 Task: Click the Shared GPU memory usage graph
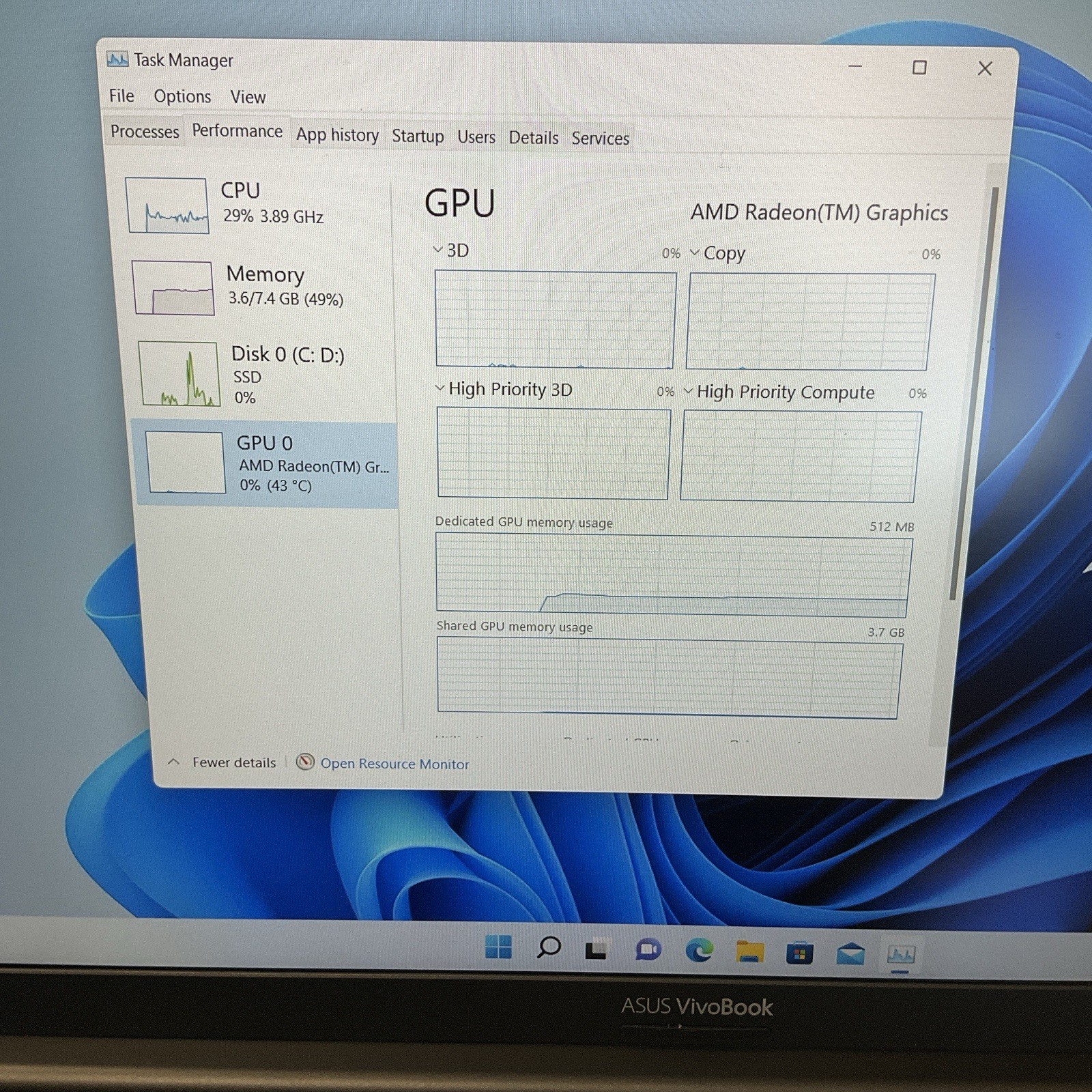coord(669,678)
